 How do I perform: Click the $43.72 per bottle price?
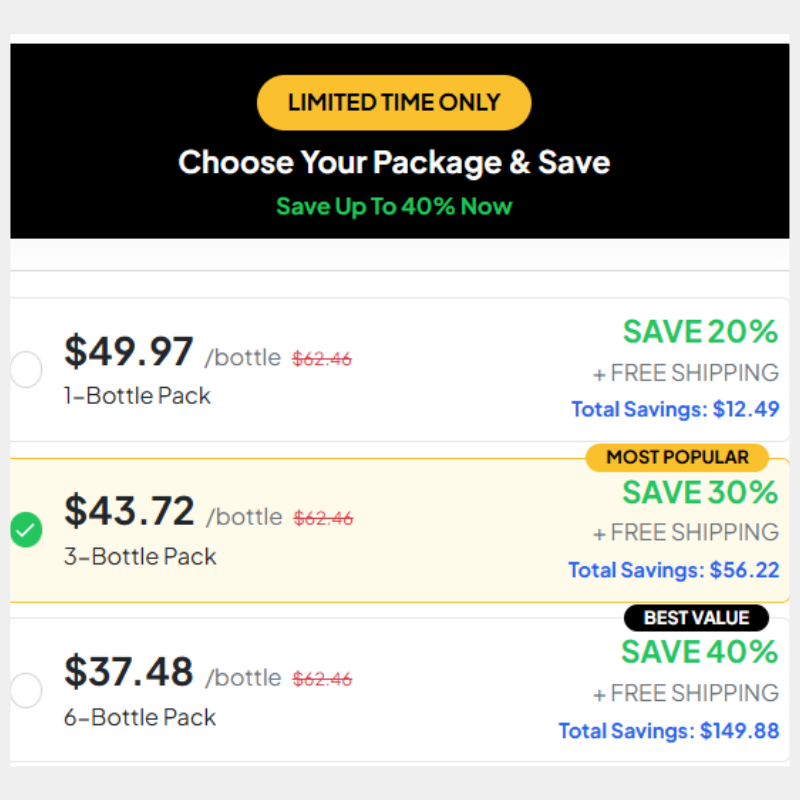click(x=129, y=511)
